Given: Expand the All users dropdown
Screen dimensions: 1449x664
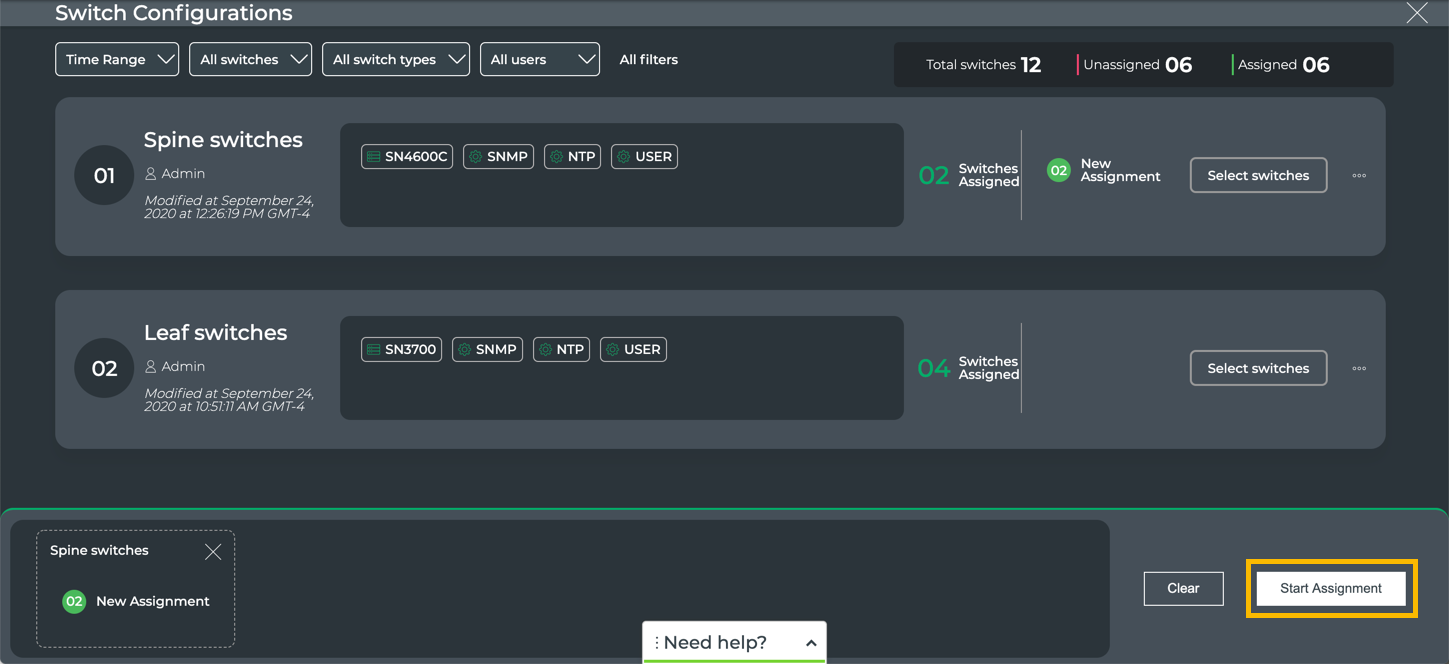Looking at the screenshot, I should point(540,60).
